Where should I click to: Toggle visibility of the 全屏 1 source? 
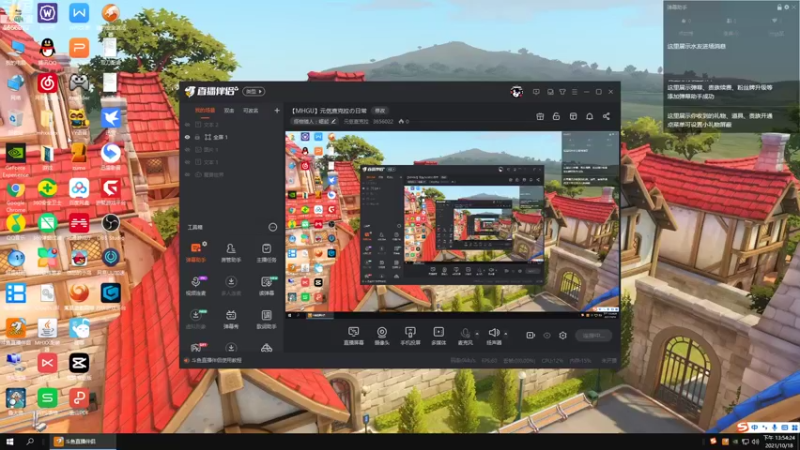pyautogui.click(x=187, y=137)
